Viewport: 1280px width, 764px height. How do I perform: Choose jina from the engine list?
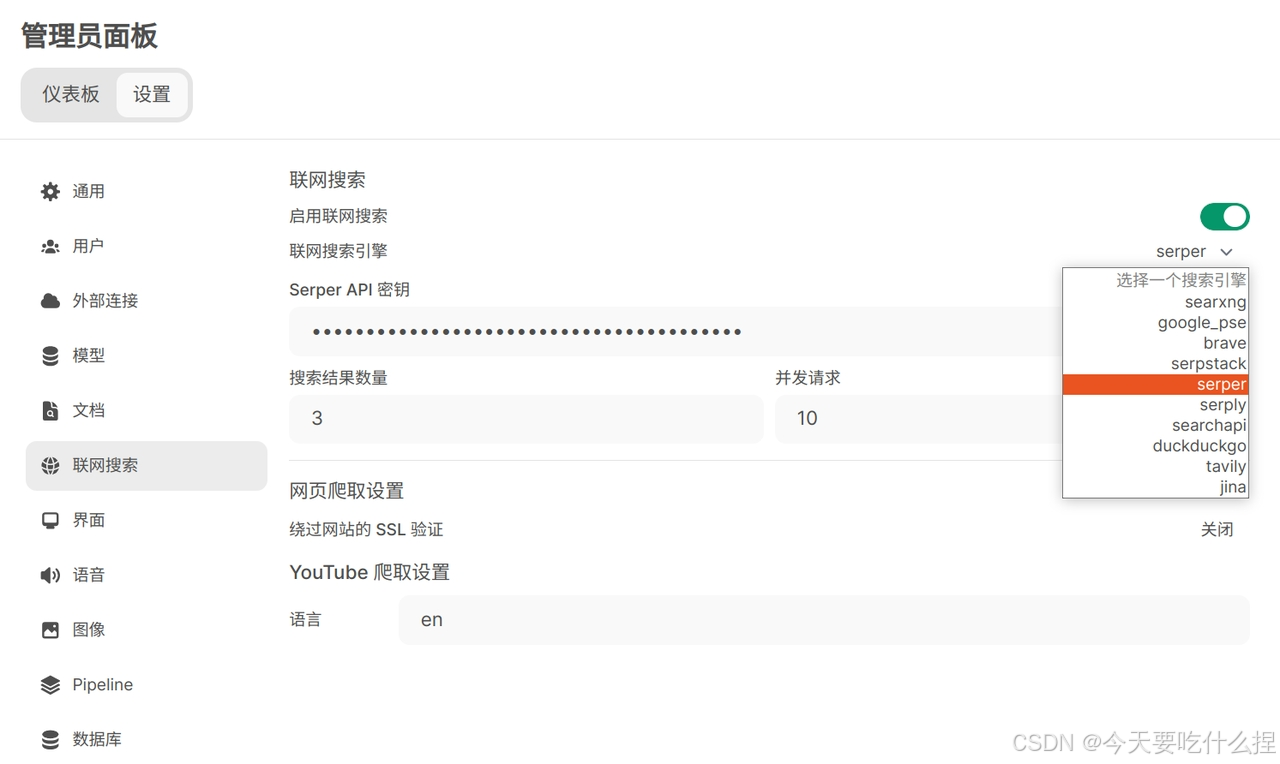[x=1155, y=487]
